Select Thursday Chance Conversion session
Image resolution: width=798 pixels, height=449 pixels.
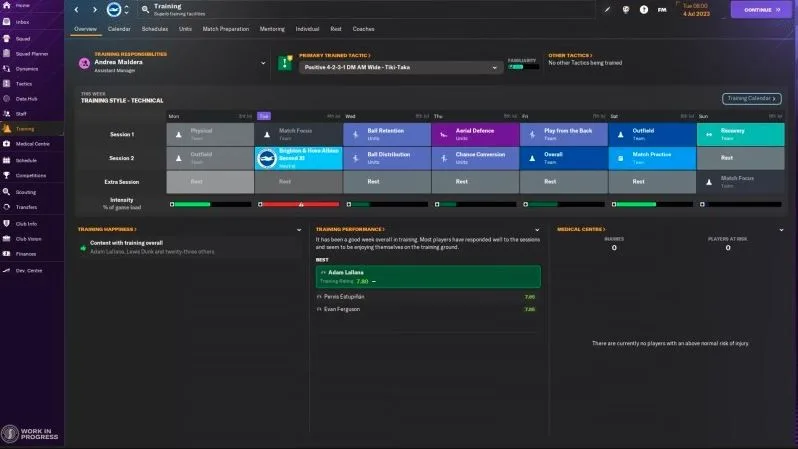tap(475, 158)
